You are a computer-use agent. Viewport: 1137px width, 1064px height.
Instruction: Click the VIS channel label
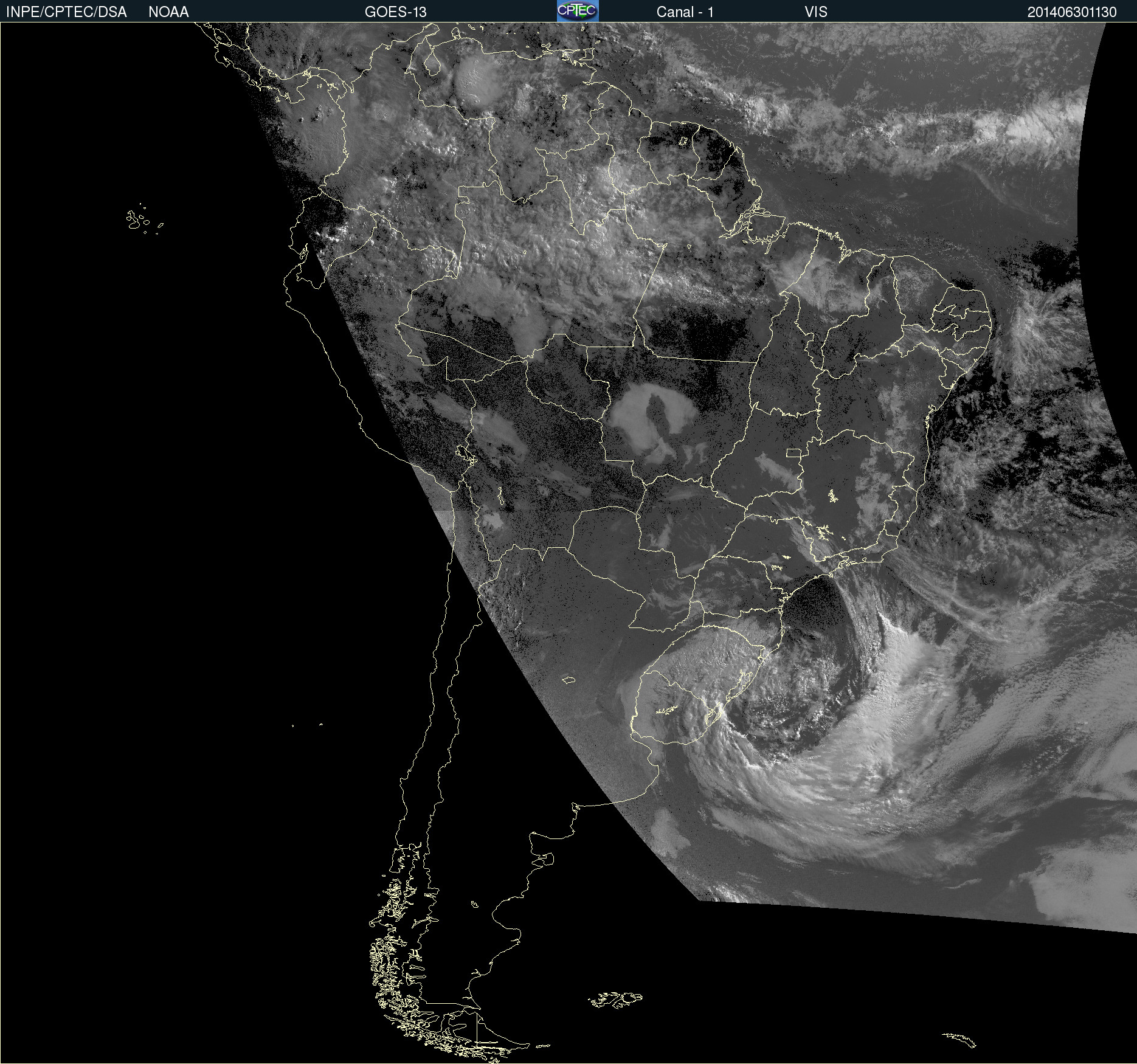point(816,12)
